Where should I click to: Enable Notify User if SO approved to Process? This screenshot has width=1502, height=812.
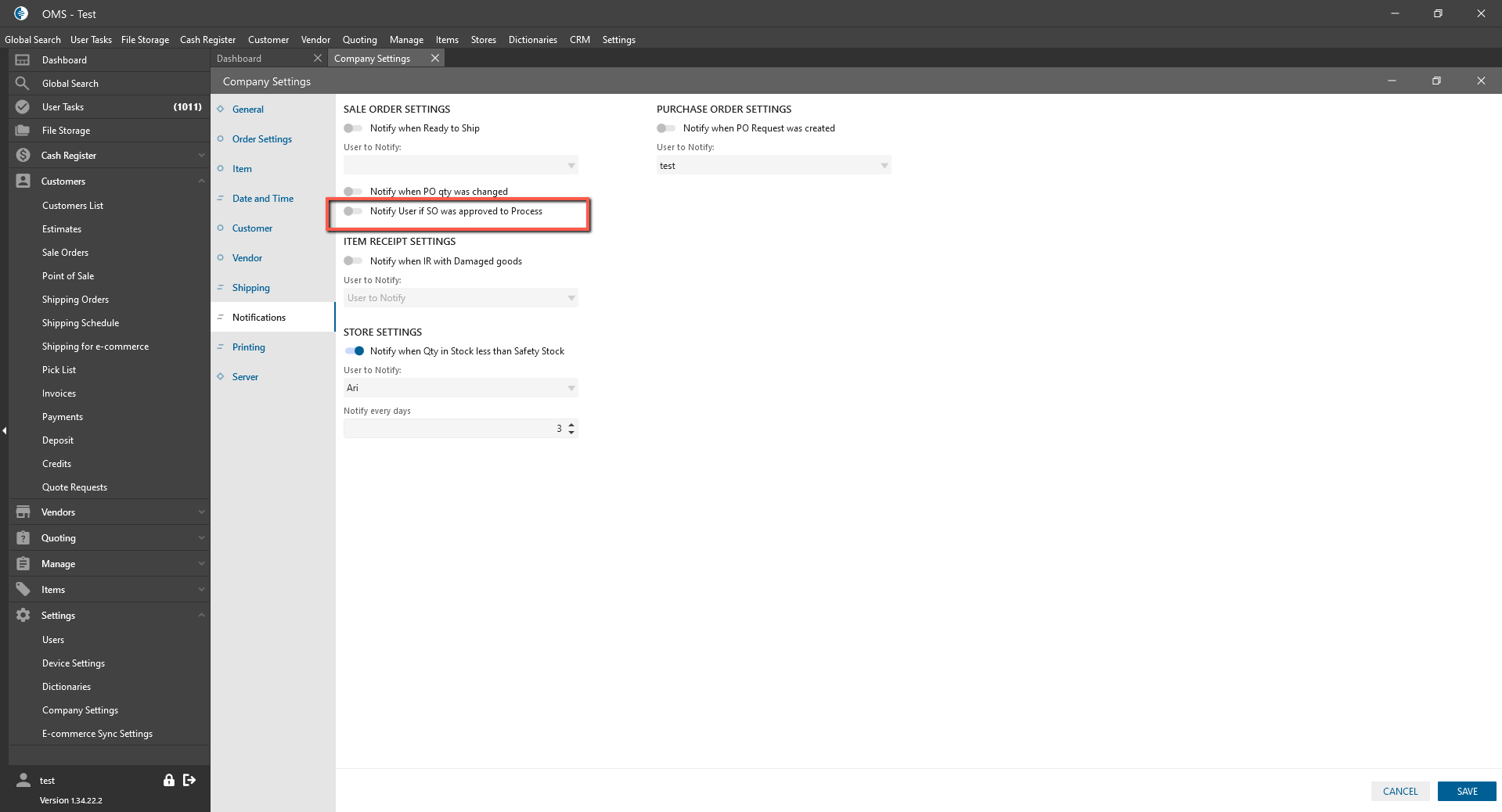point(353,211)
